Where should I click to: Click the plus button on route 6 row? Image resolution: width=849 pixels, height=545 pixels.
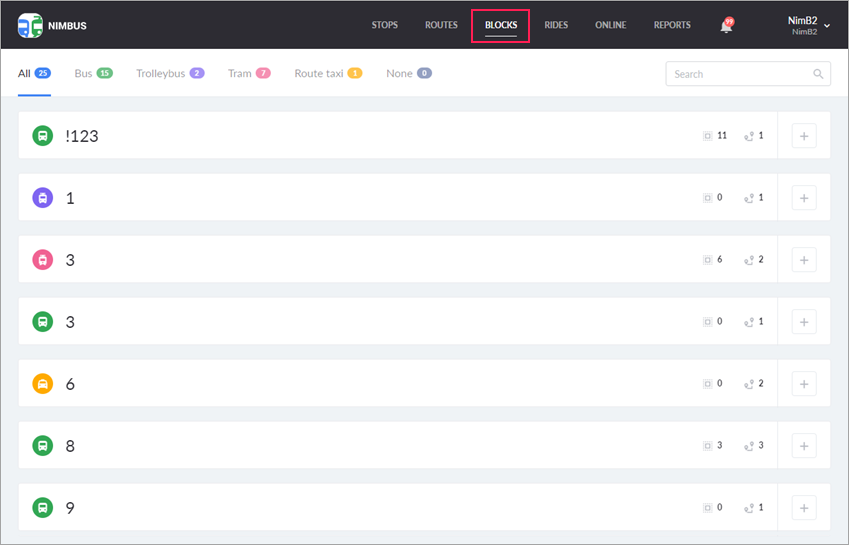point(804,384)
